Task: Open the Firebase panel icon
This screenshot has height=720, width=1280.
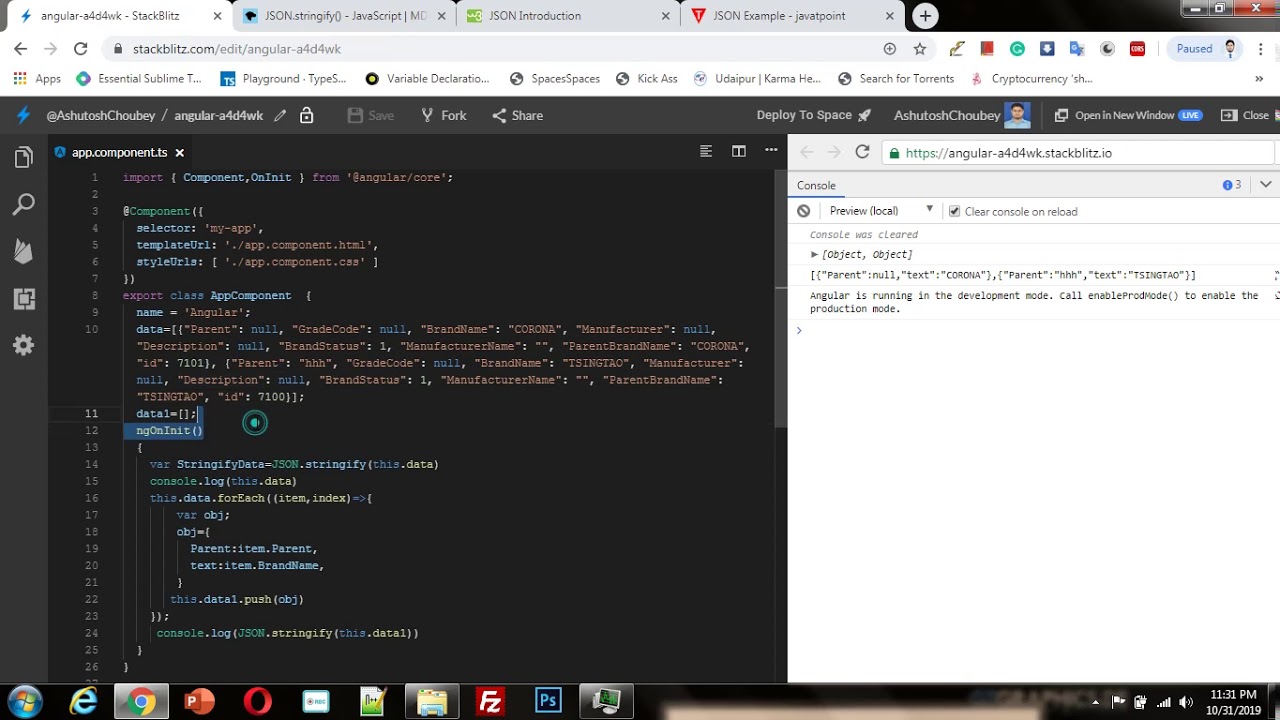Action: point(24,251)
